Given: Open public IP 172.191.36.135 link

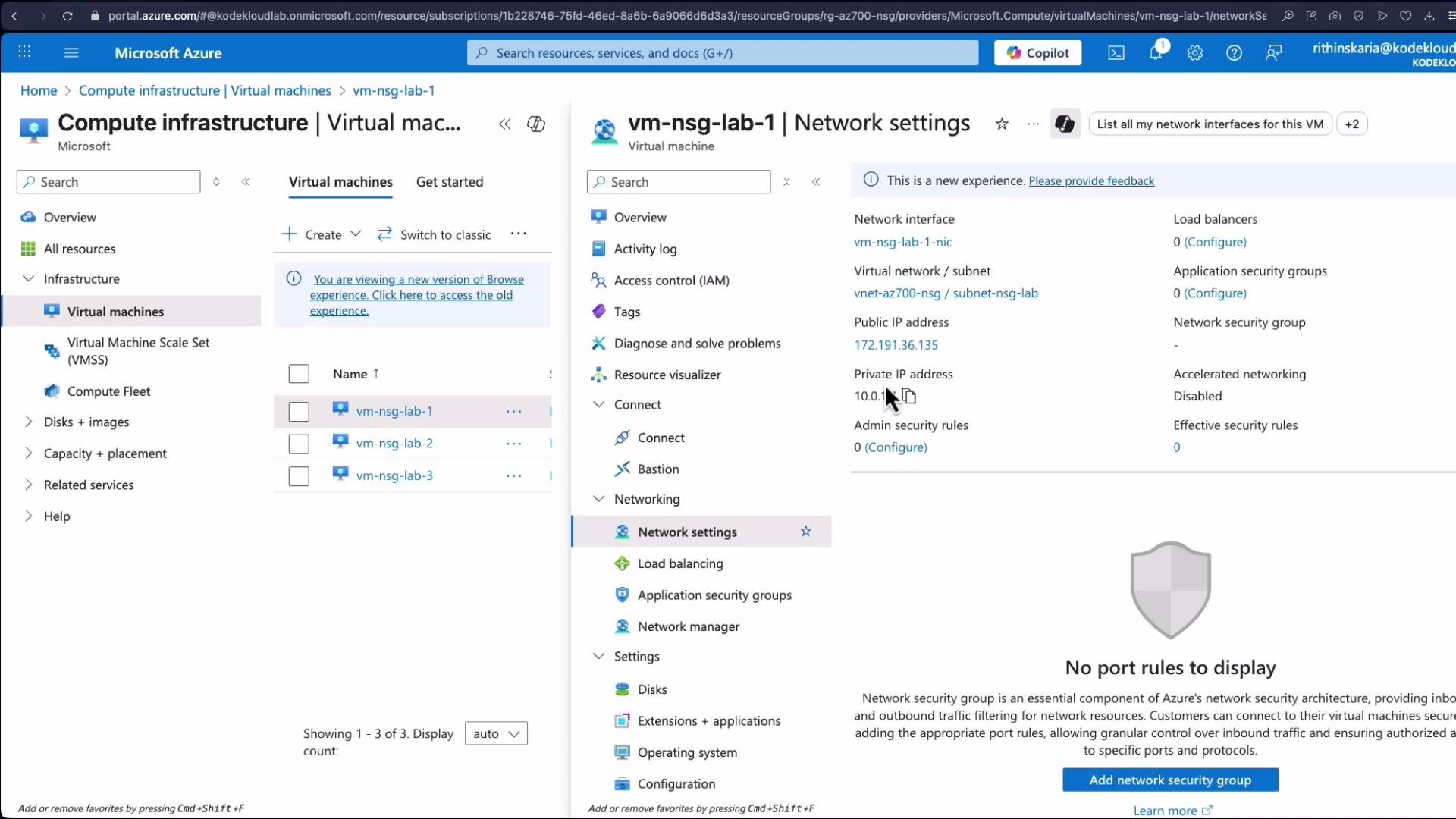Looking at the screenshot, I should pos(896,345).
